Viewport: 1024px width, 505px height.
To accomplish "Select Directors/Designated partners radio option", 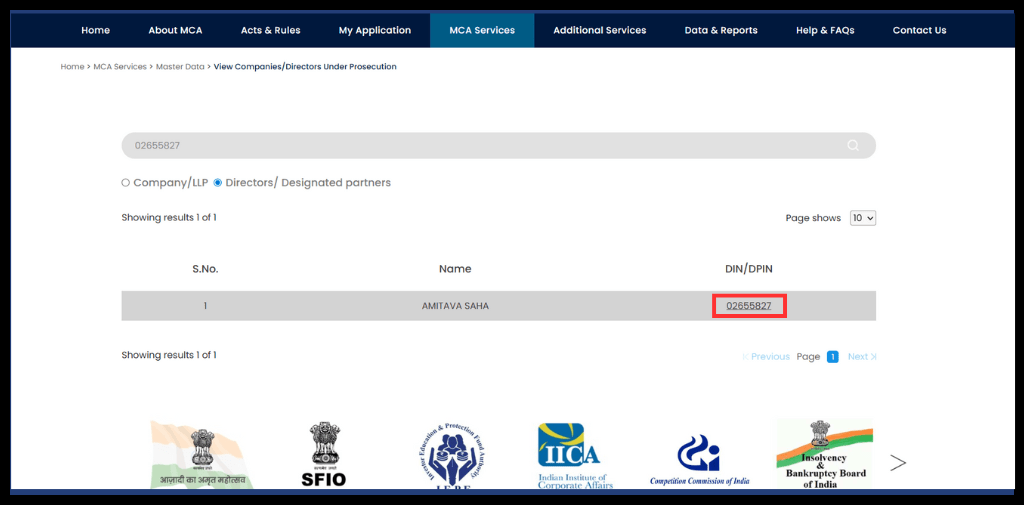I will coord(218,183).
